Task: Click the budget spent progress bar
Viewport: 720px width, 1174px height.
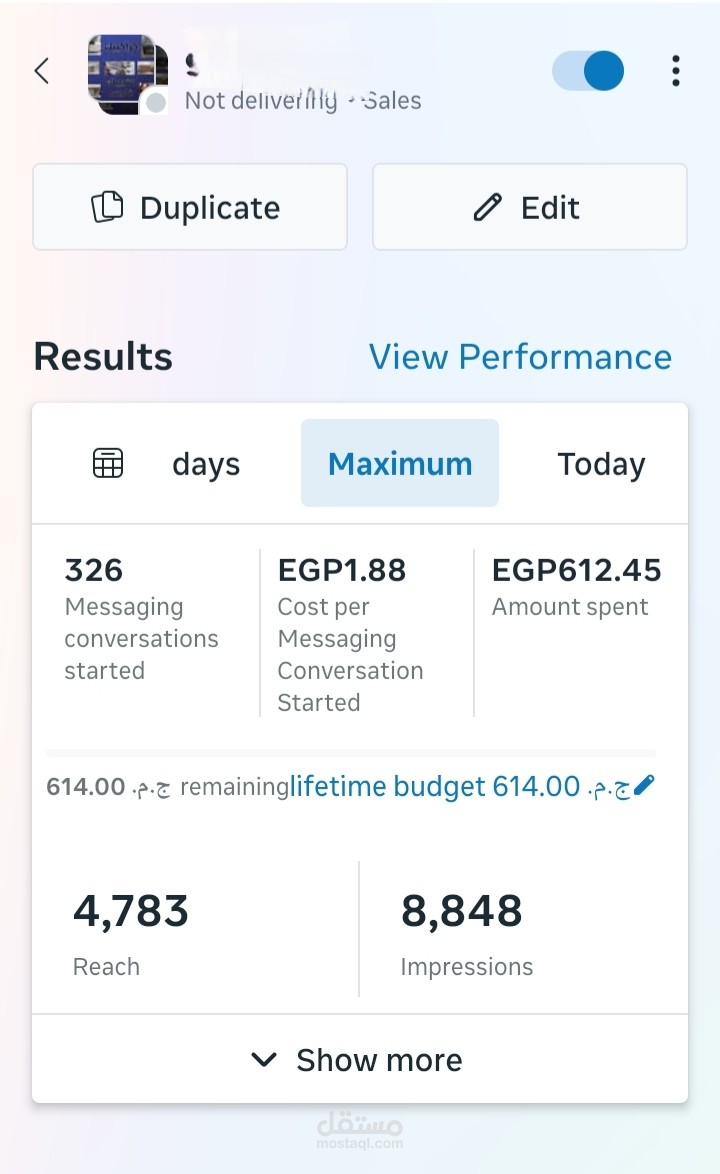Action: point(350,752)
